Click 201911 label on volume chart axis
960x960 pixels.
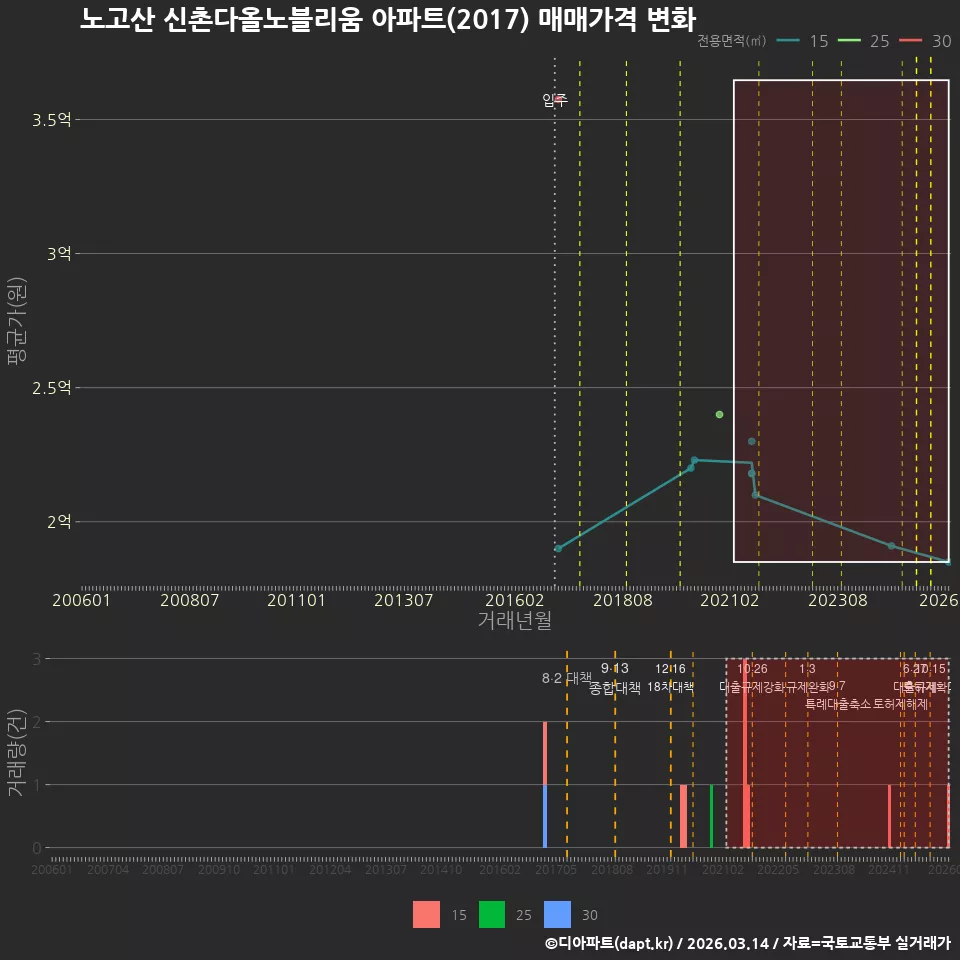[667, 869]
